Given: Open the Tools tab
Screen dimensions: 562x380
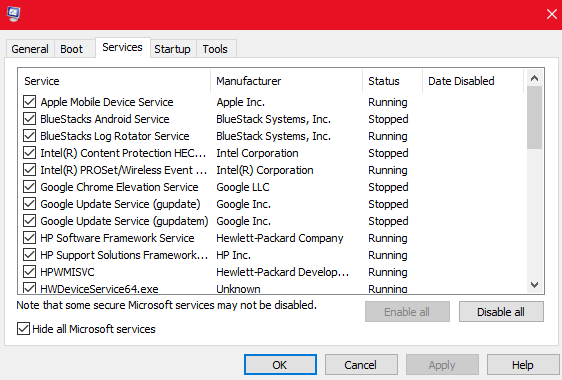Looking at the screenshot, I should 215,49.
